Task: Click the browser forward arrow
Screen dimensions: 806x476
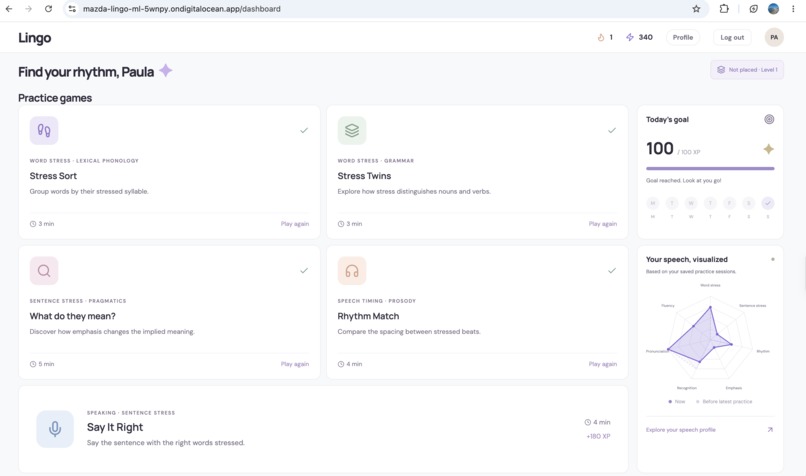Action: coord(28,9)
